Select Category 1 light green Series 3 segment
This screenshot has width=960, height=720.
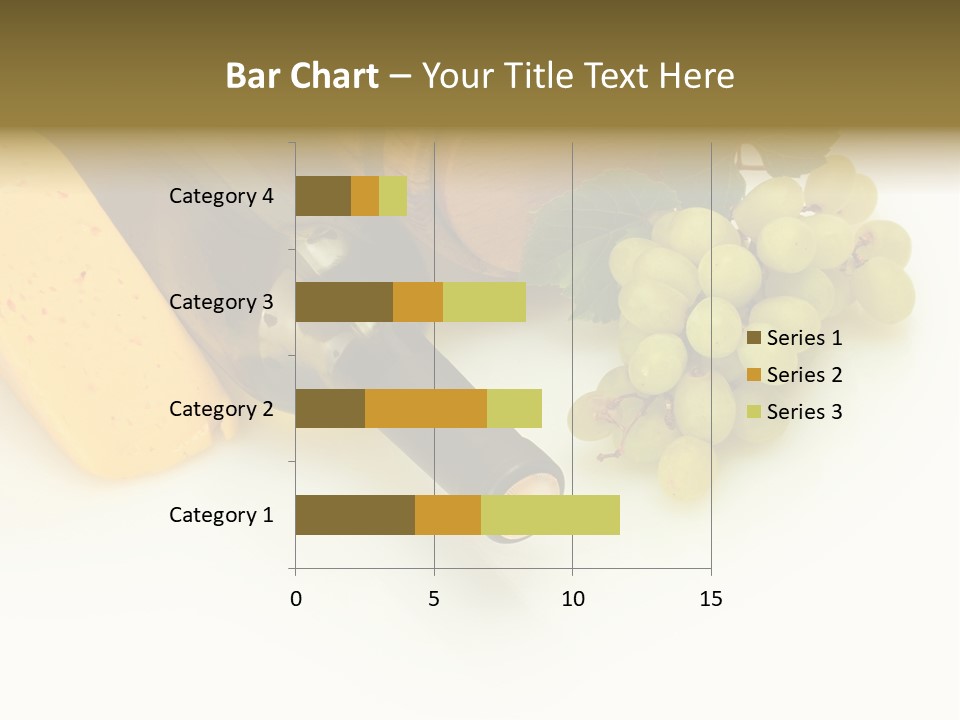tap(550, 515)
